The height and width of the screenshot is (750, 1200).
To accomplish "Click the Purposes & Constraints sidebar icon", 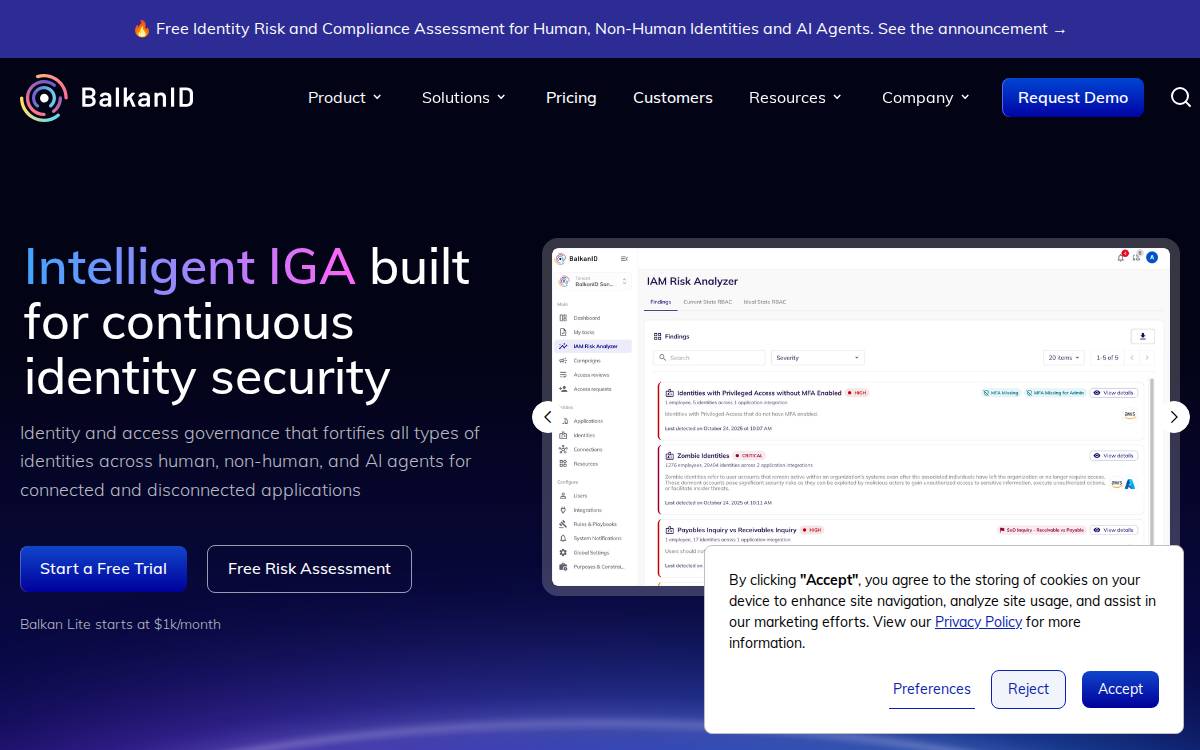I will (563, 566).
